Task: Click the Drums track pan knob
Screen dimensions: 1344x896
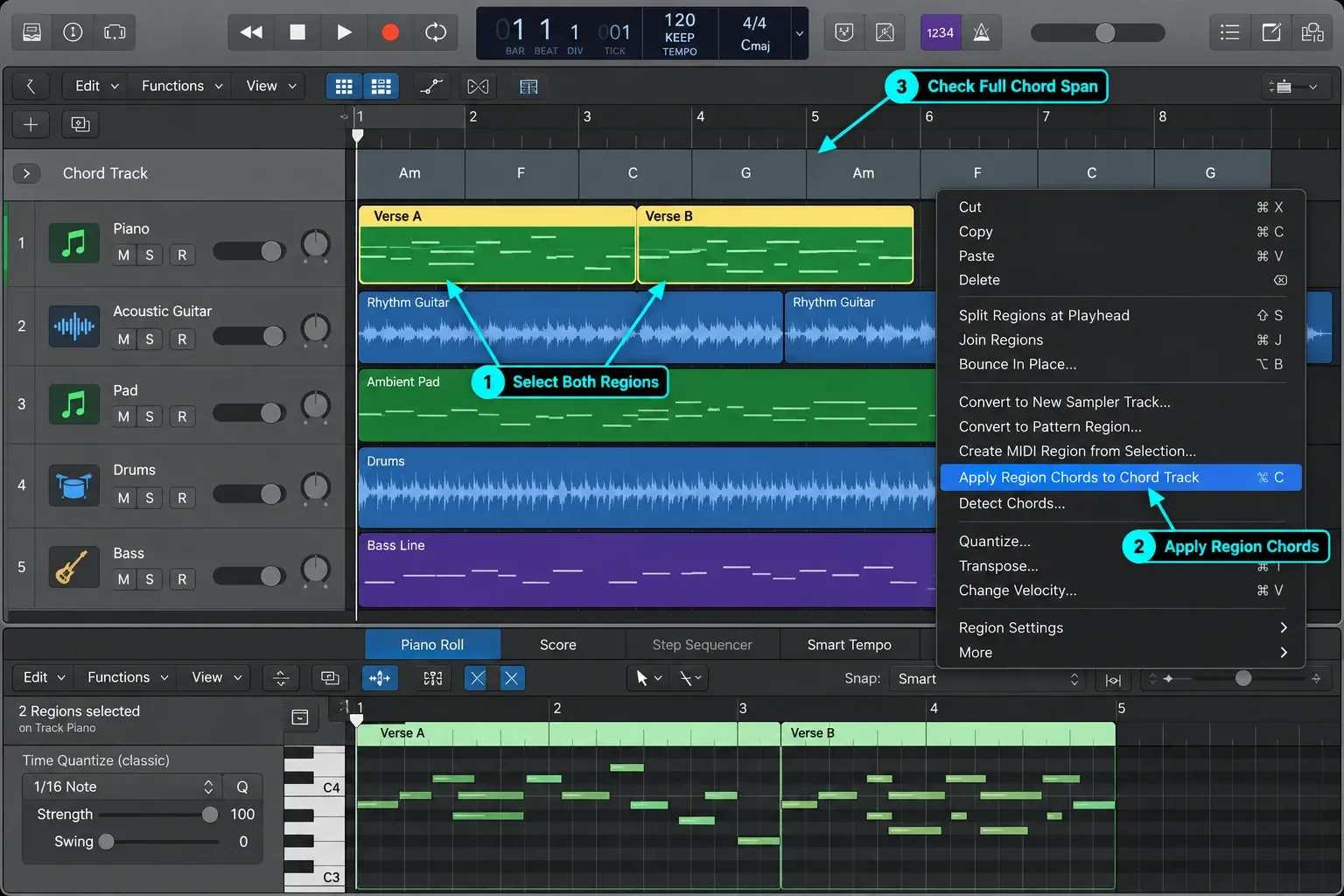Action: [x=315, y=487]
